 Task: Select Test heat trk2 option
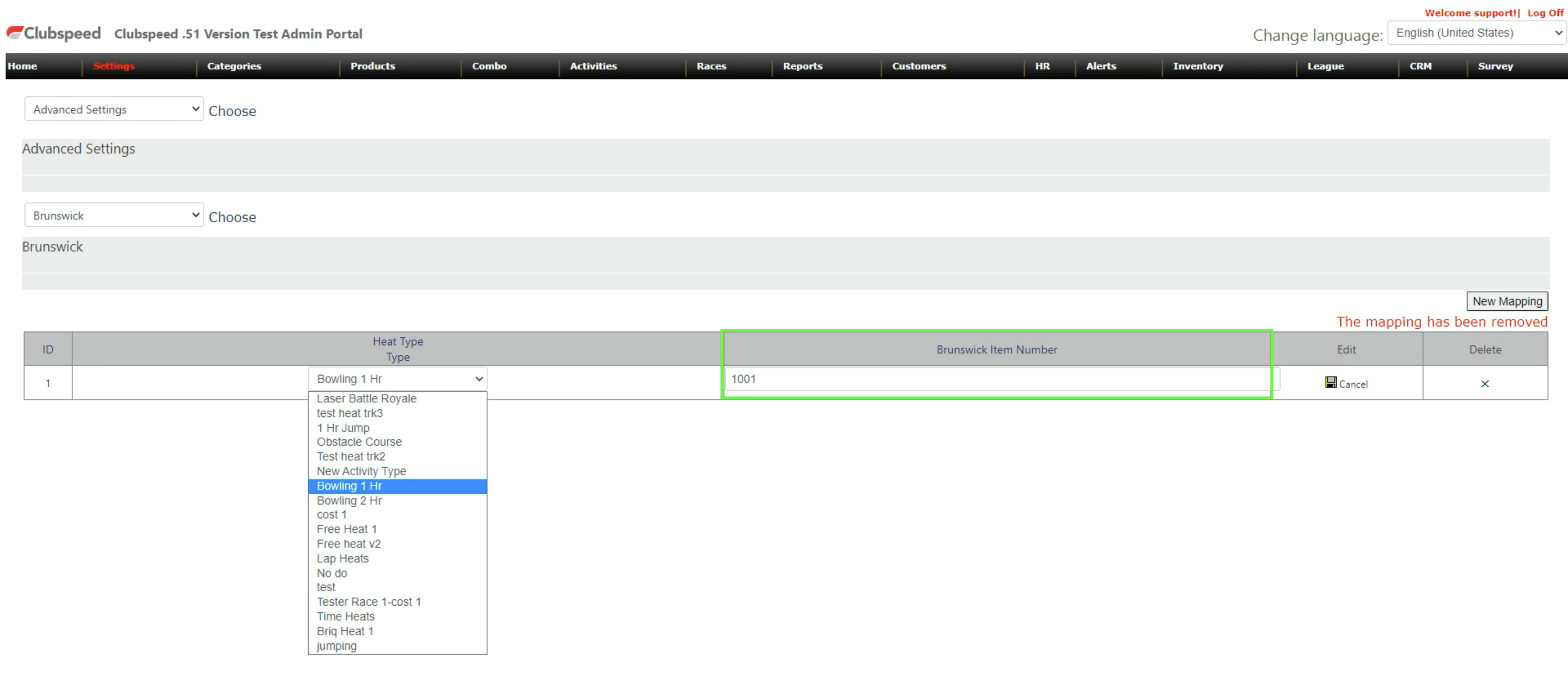(397, 456)
